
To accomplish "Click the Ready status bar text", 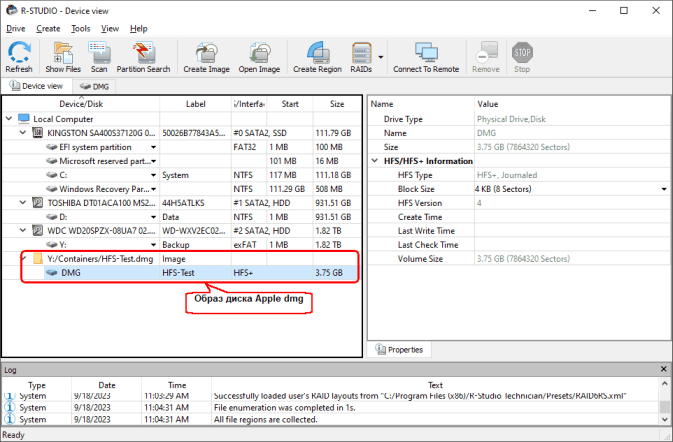I will (13, 435).
